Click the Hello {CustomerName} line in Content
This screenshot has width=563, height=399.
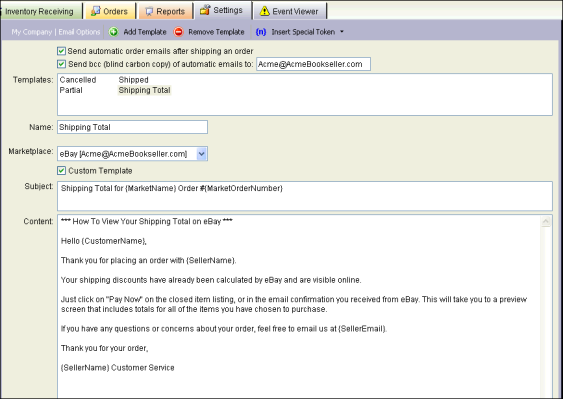[x=104, y=241]
